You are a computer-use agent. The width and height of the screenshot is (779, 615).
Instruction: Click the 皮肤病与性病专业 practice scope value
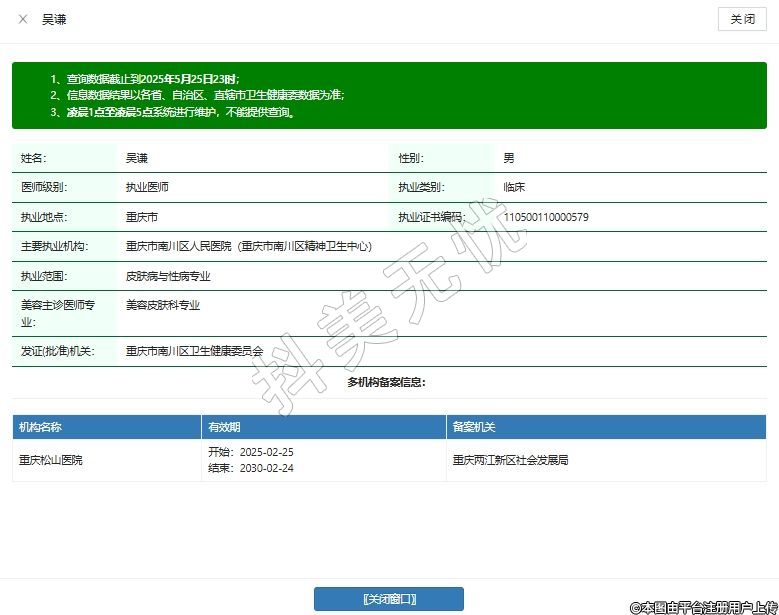point(167,276)
